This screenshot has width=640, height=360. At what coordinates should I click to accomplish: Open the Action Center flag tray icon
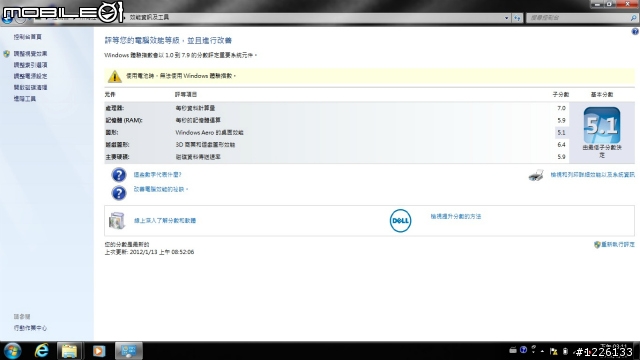click(553, 351)
